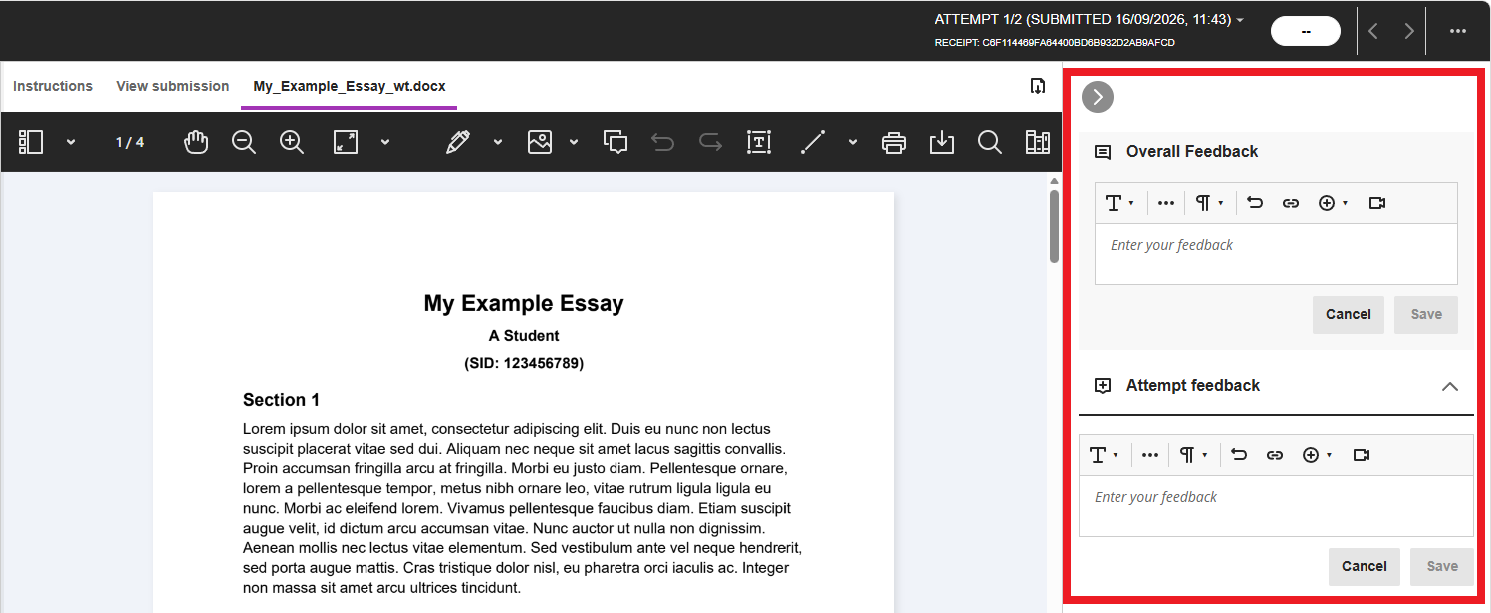This screenshot has height=613, width=1491.
Task: Click the Section 1 heading
Action: [281, 400]
